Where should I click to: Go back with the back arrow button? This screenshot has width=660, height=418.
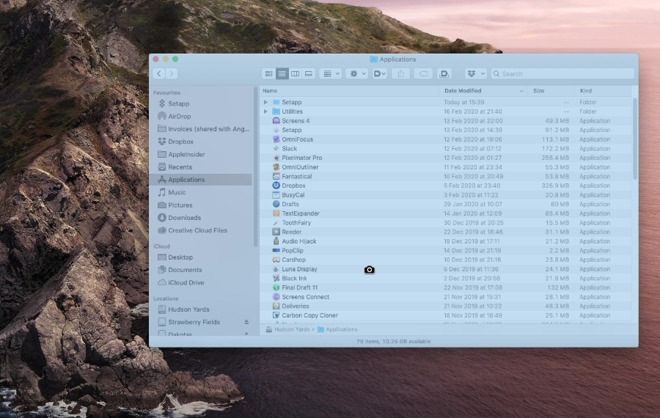coord(159,74)
